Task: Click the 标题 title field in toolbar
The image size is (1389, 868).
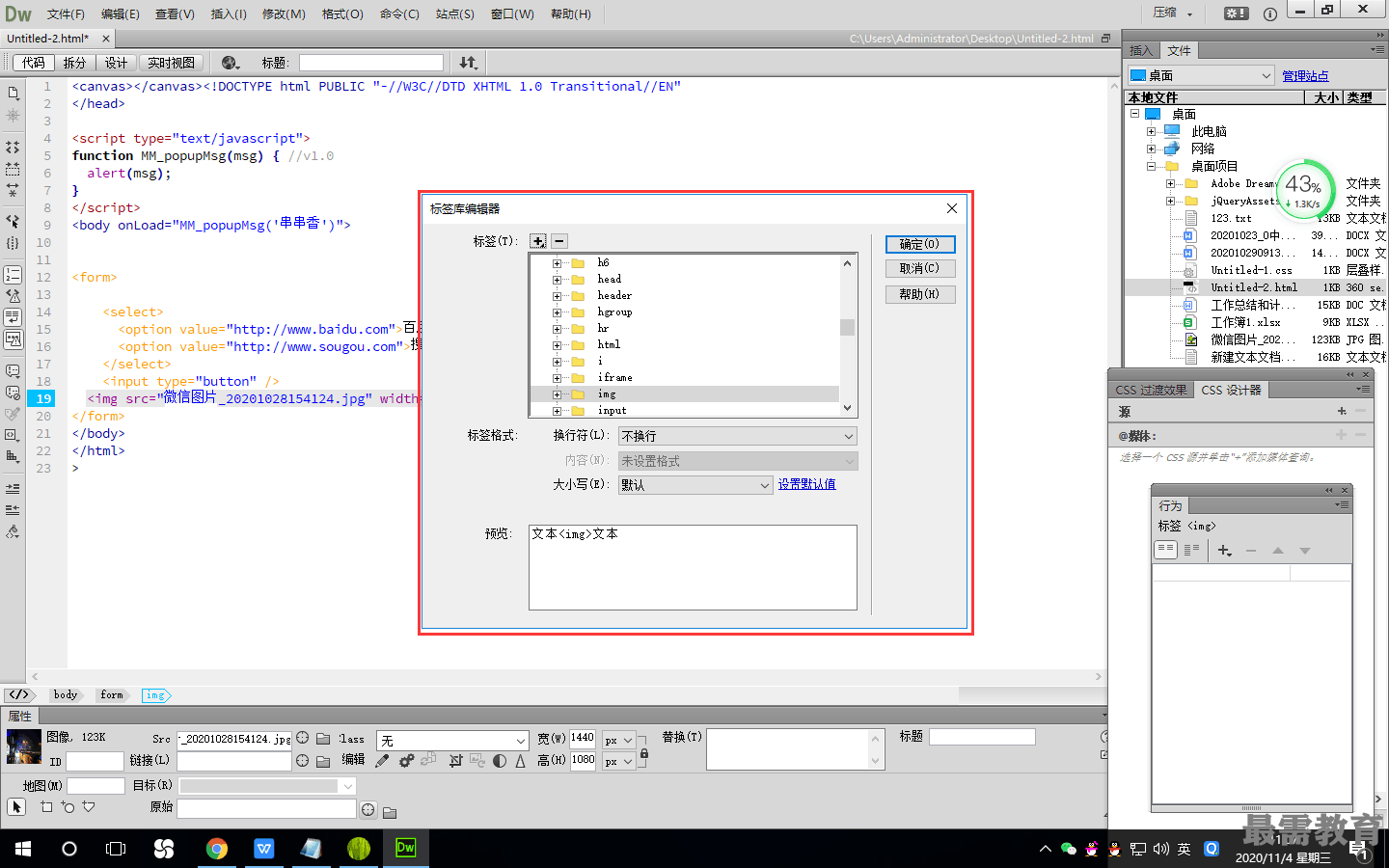Action: [x=371, y=63]
